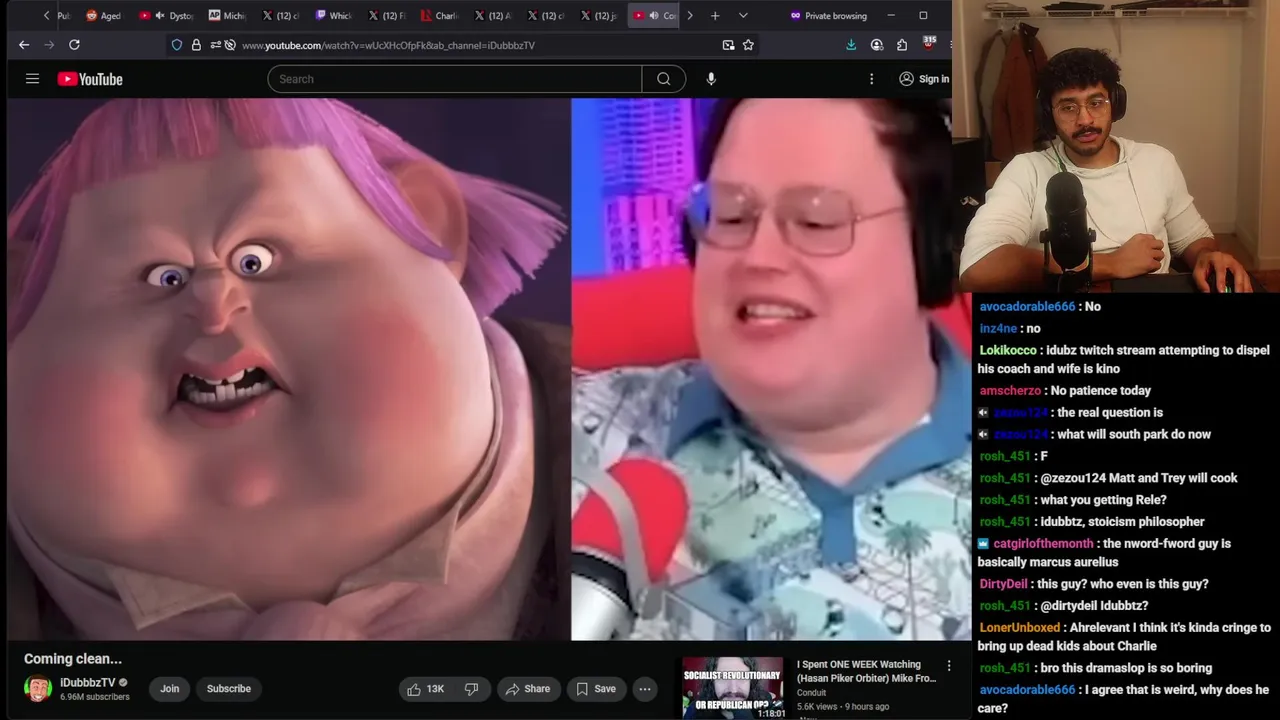
Task: Like the video with 13K likes
Action: point(426,689)
